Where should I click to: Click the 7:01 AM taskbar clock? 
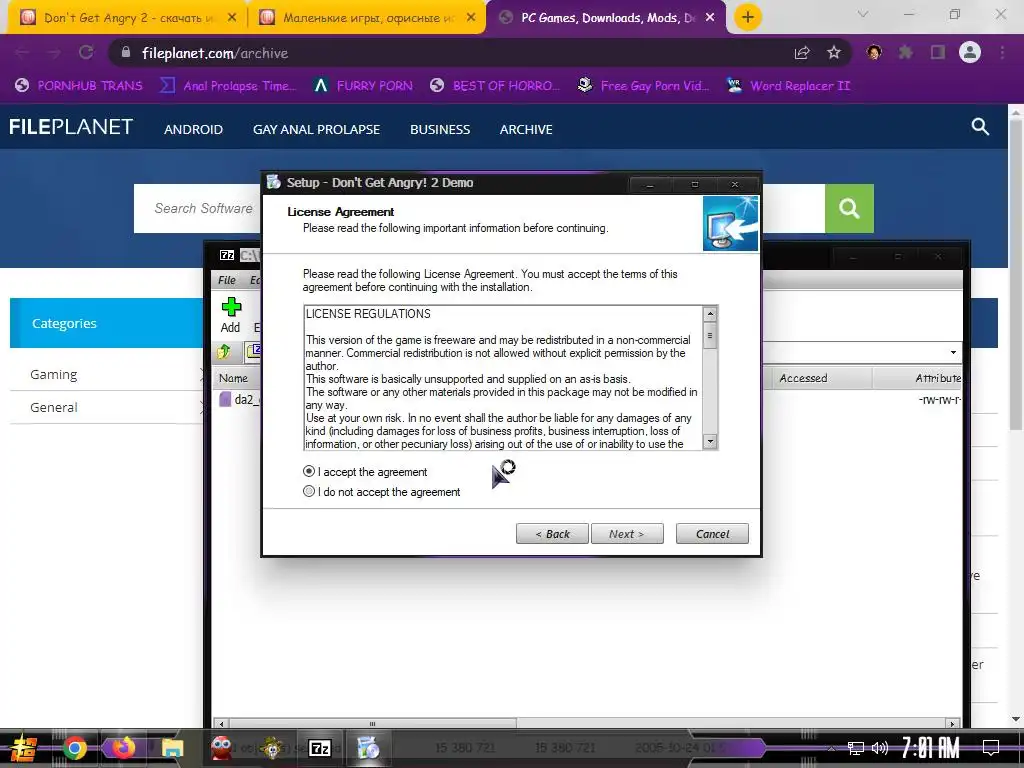click(x=930, y=748)
